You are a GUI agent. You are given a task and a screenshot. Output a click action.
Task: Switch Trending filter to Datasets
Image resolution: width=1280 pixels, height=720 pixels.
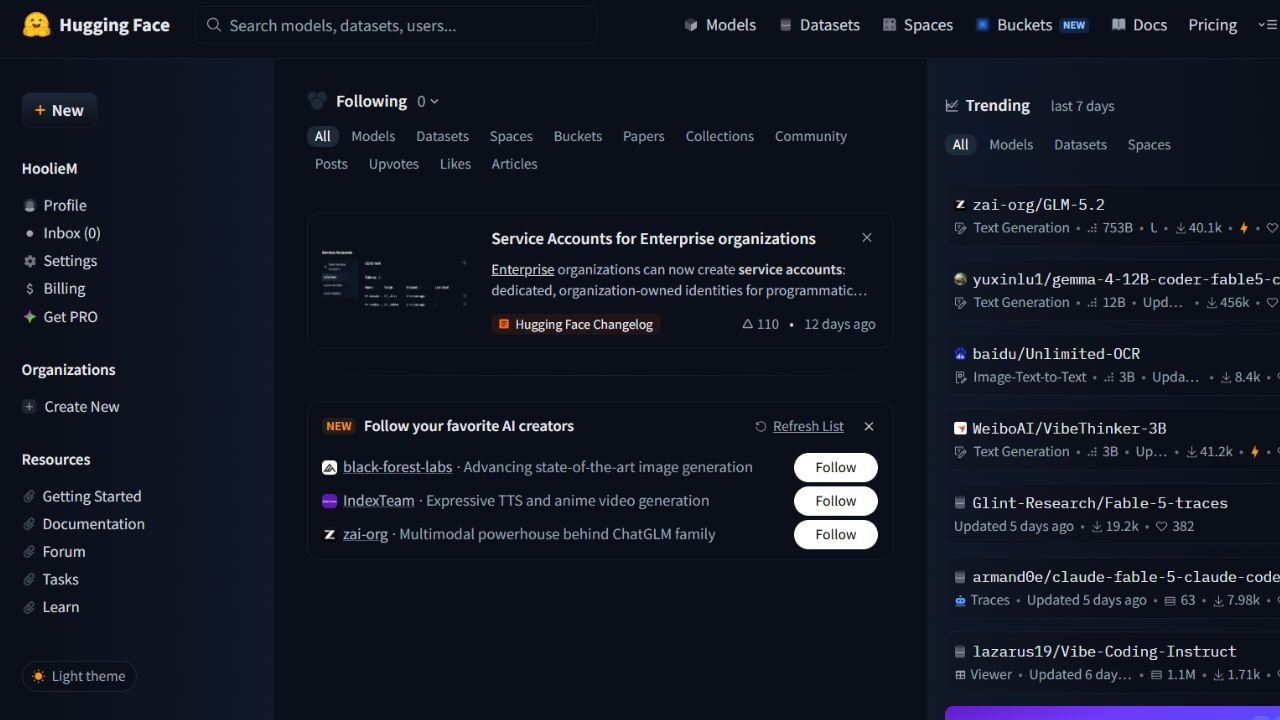[x=1080, y=145]
